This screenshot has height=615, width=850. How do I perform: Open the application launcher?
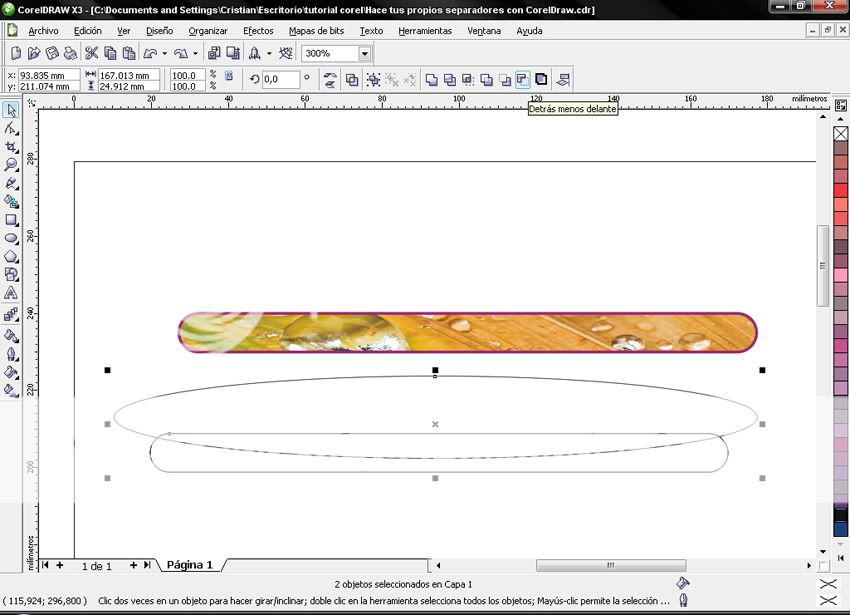[254, 53]
